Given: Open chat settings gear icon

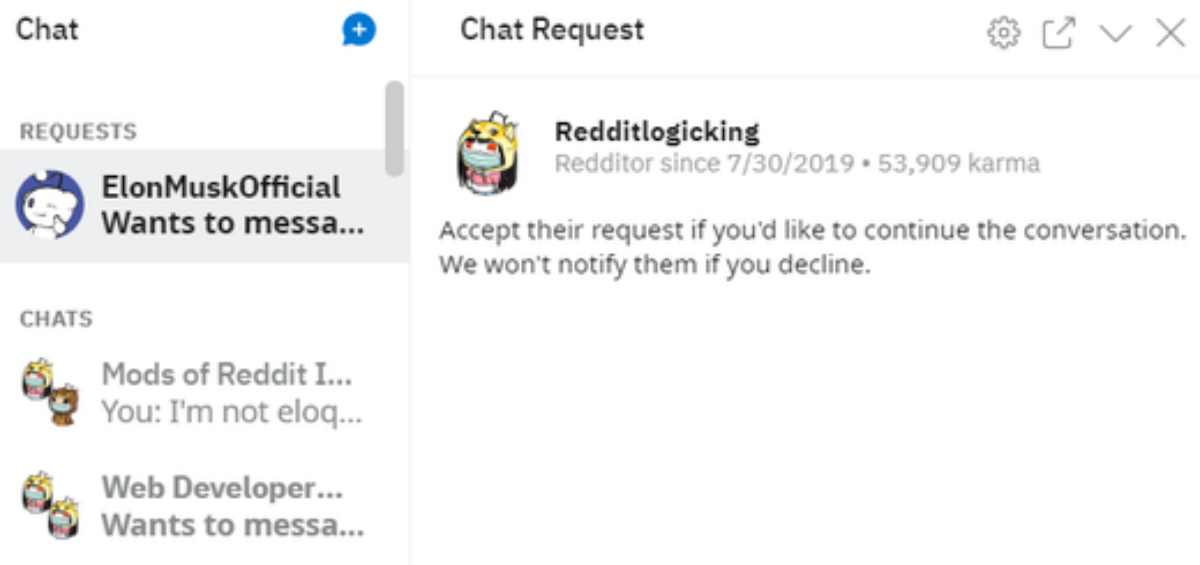Looking at the screenshot, I should (x=1002, y=33).
